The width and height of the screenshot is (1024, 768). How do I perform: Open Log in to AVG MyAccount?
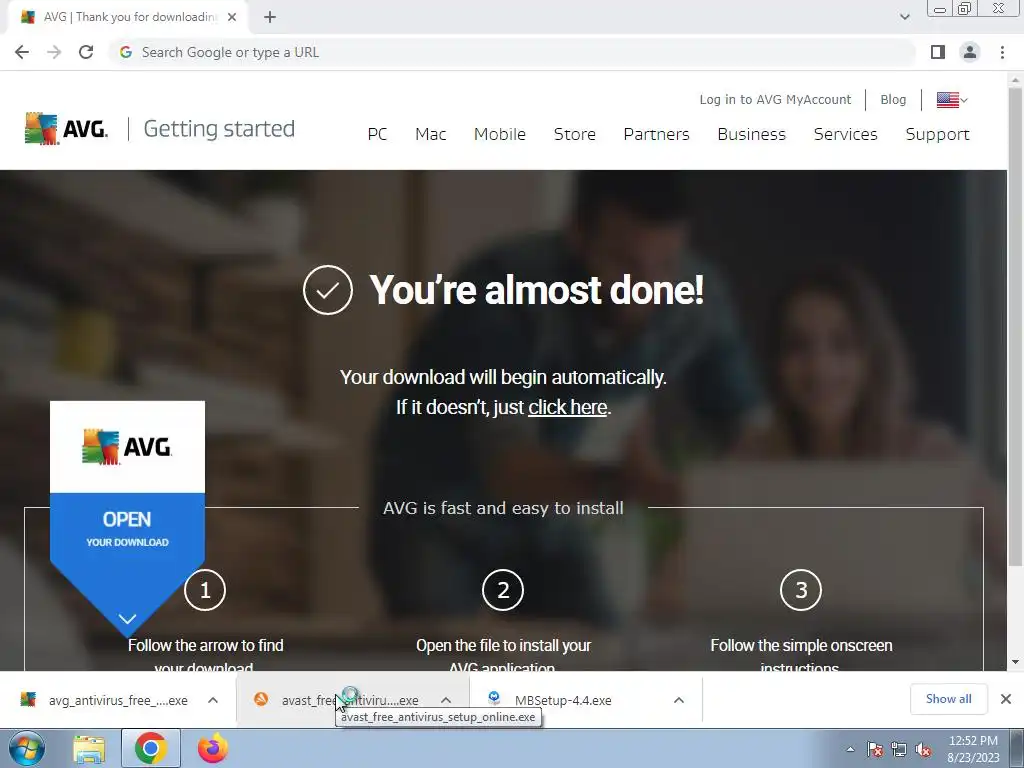tap(775, 99)
